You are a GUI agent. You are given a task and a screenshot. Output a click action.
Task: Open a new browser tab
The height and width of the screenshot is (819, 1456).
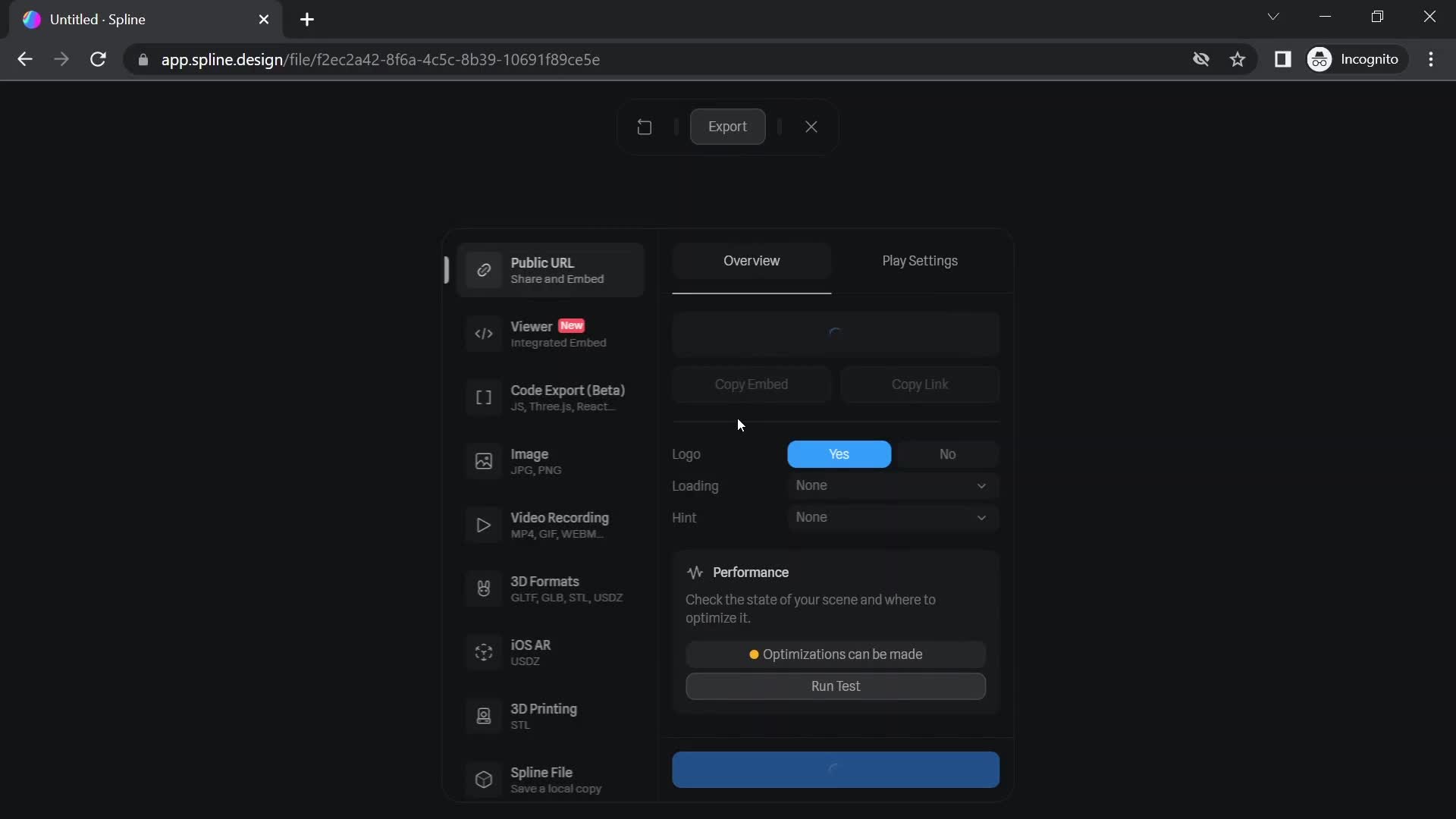tap(307, 20)
